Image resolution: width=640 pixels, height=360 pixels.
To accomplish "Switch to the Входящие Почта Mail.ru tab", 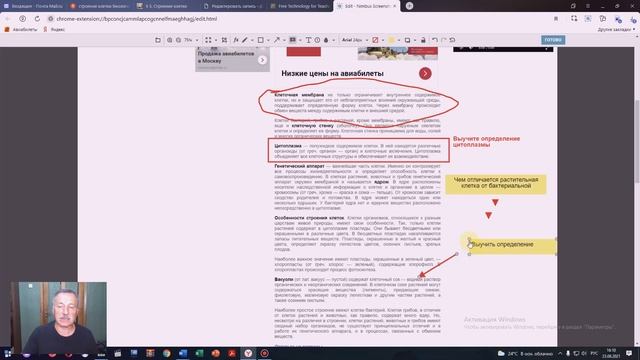I will pos(33,6).
